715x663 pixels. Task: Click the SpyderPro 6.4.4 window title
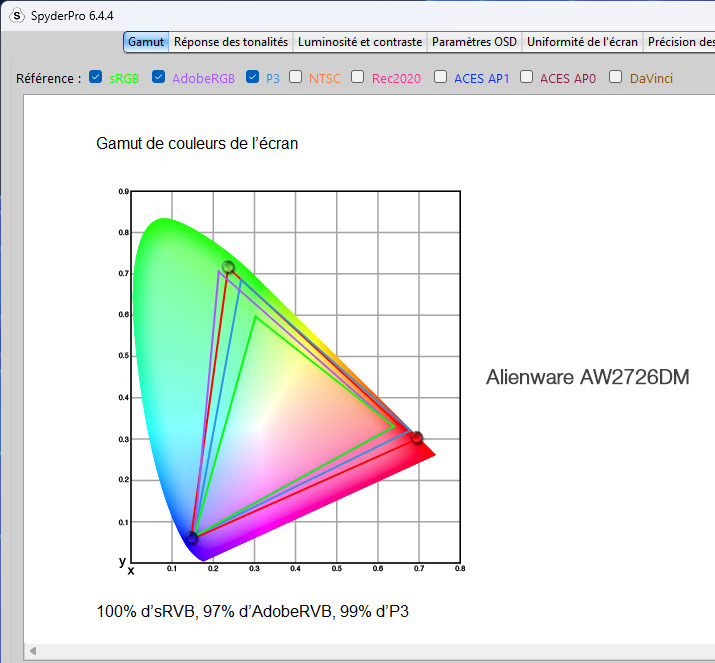click(x=72, y=16)
